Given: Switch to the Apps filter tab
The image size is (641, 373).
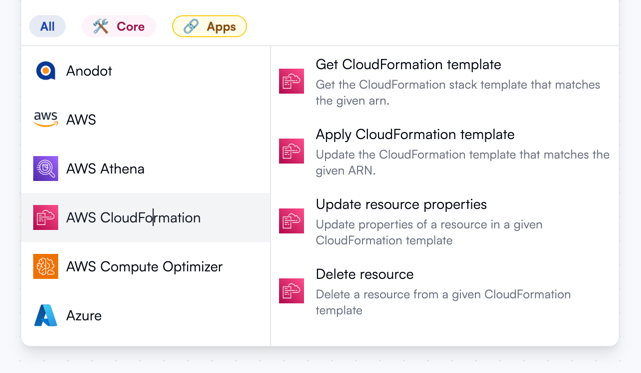Looking at the screenshot, I should point(209,27).
